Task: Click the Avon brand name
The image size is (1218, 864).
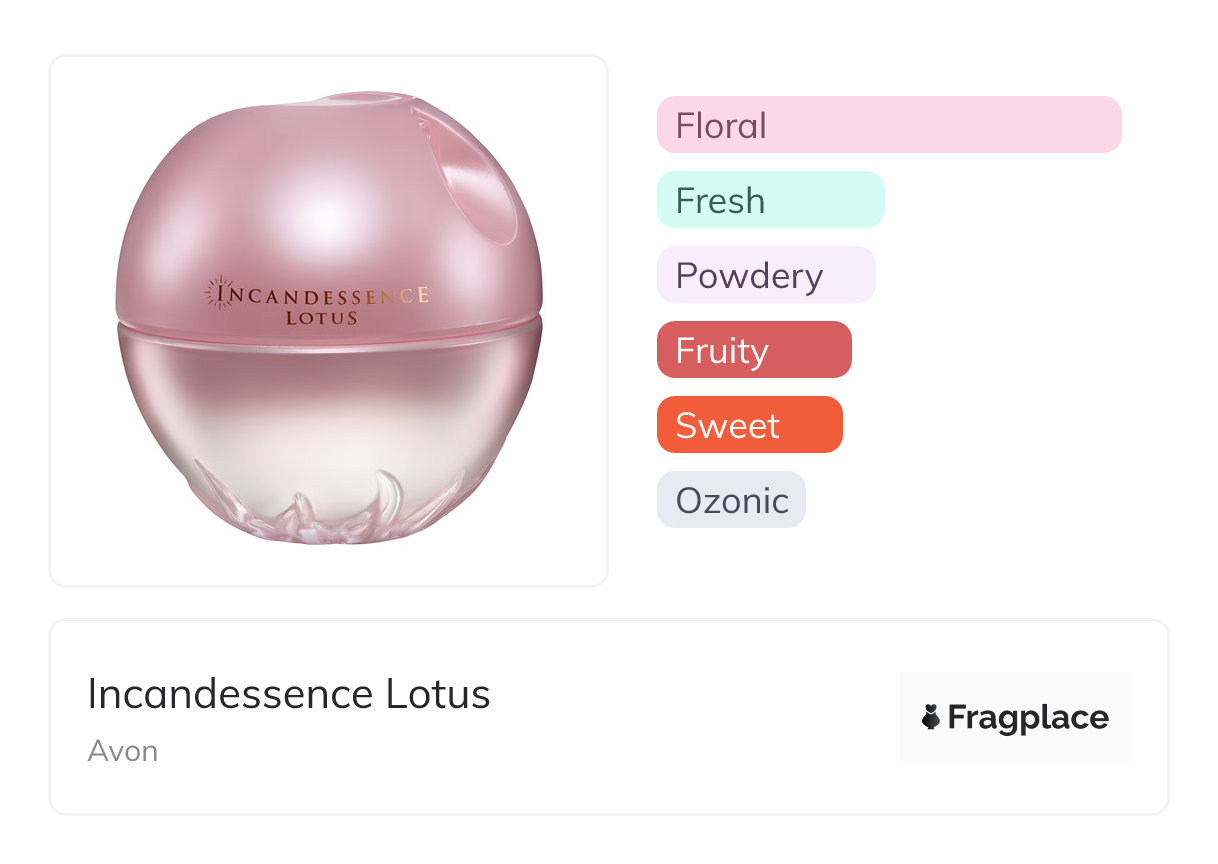Action: point(122,751)
